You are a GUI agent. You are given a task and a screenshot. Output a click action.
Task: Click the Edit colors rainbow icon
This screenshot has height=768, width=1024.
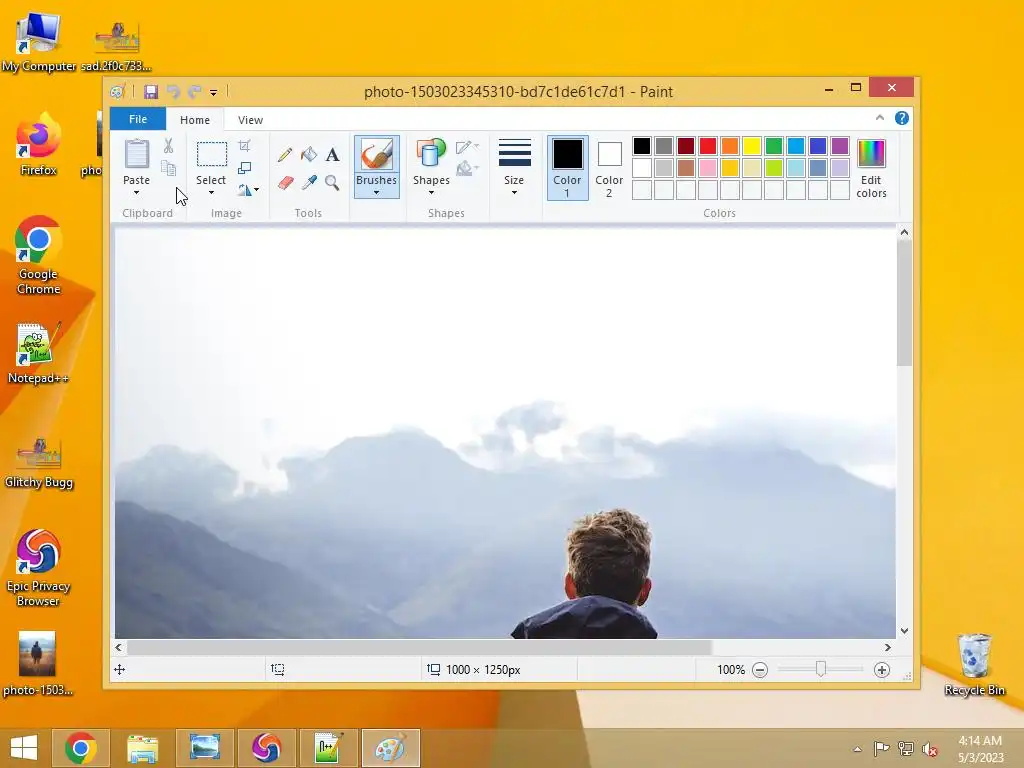point(871,154)
